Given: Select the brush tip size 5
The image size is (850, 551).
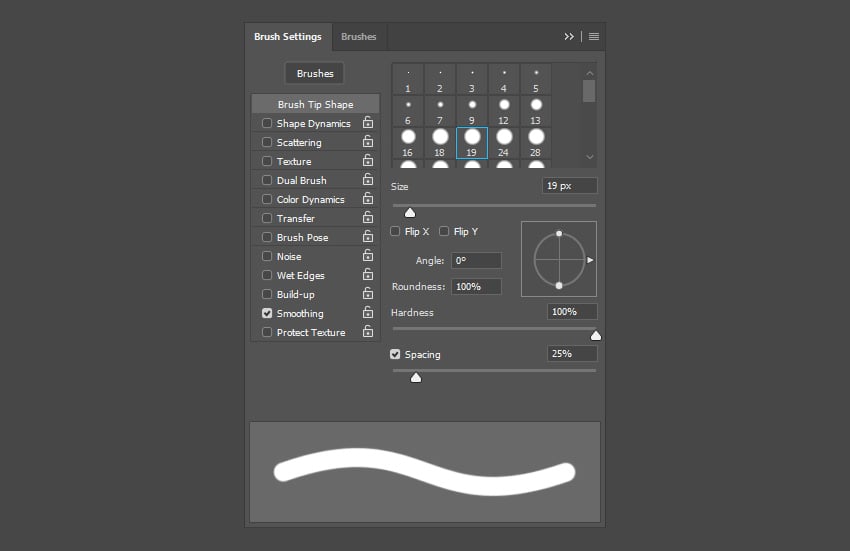Looking at the screenshot, I should click(536, 80).
